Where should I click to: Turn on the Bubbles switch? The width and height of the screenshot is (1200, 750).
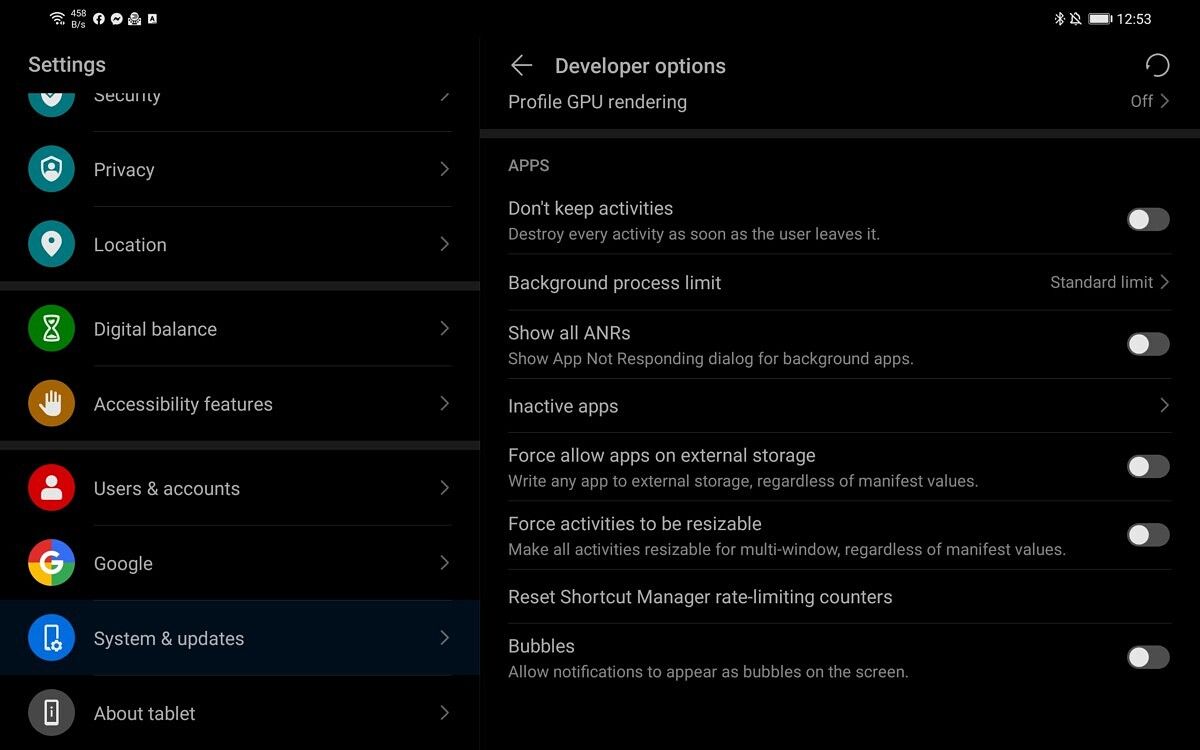[x=1148, y=657]
